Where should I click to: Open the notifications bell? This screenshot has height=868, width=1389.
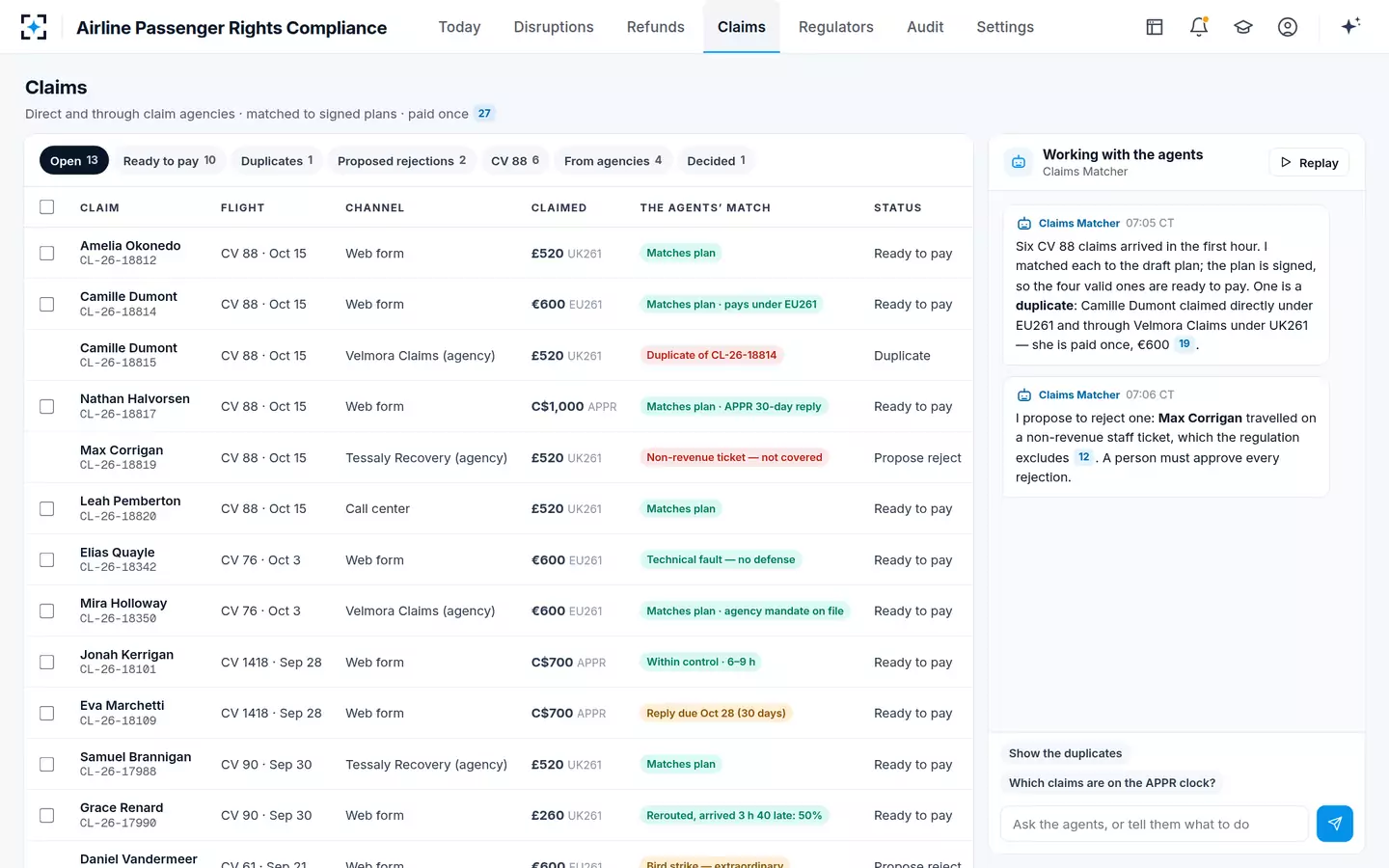coord(1199,27)
